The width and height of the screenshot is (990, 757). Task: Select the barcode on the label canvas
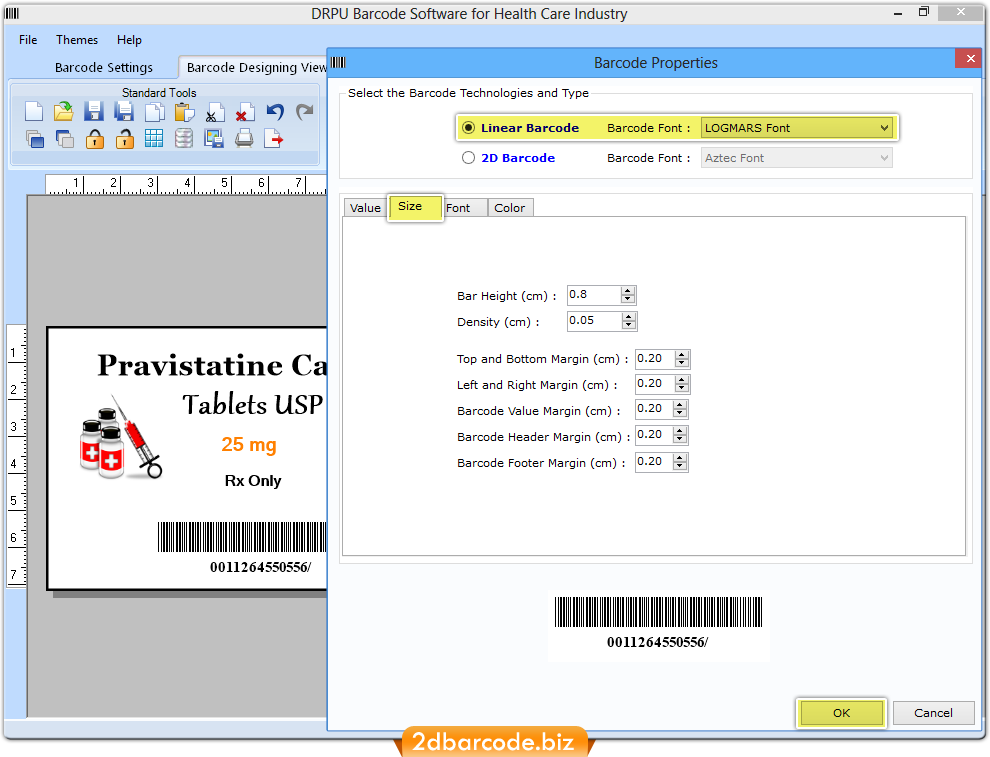[x=242, y=547]
